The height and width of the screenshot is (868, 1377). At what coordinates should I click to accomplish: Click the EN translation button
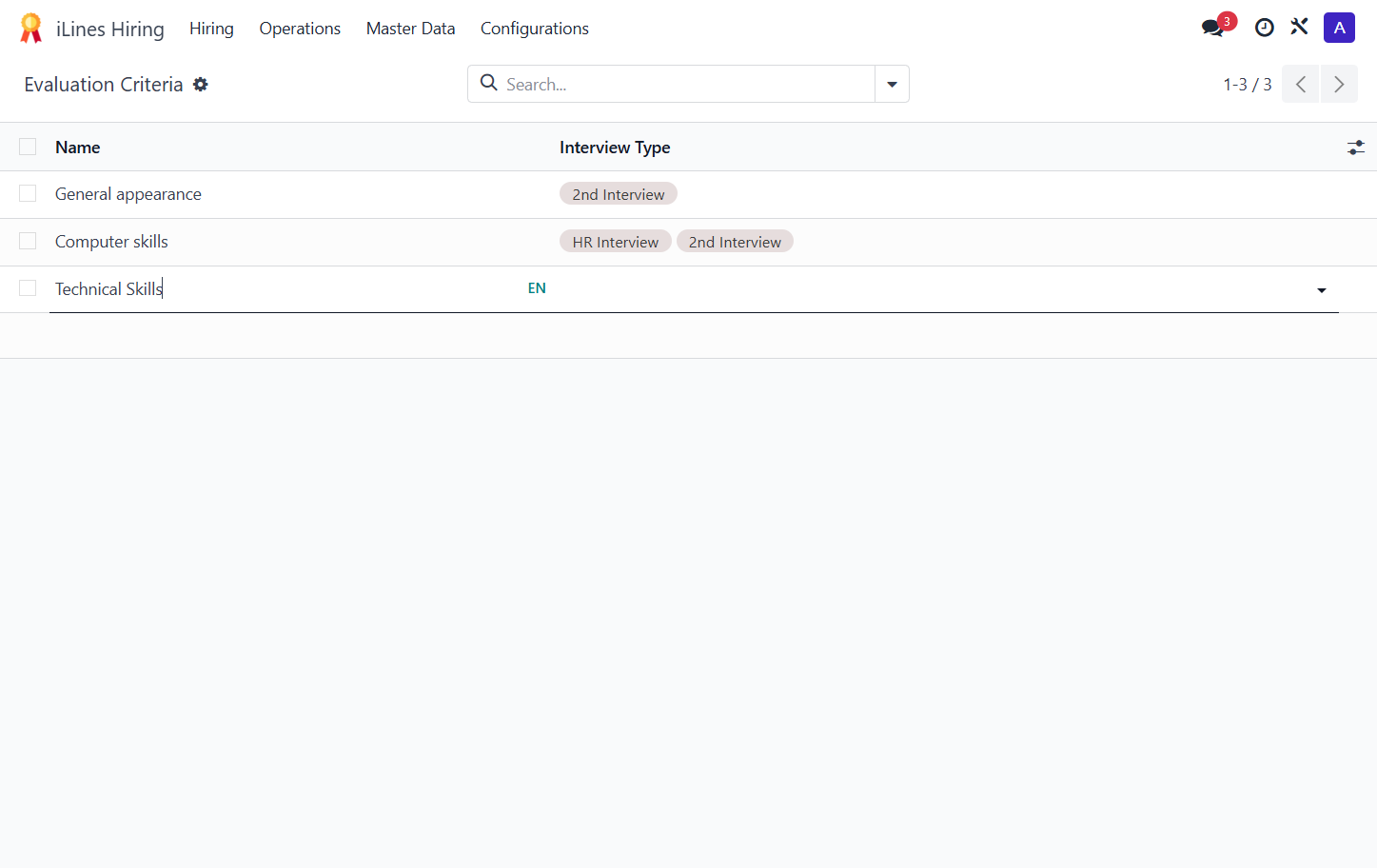click(537, 288)
